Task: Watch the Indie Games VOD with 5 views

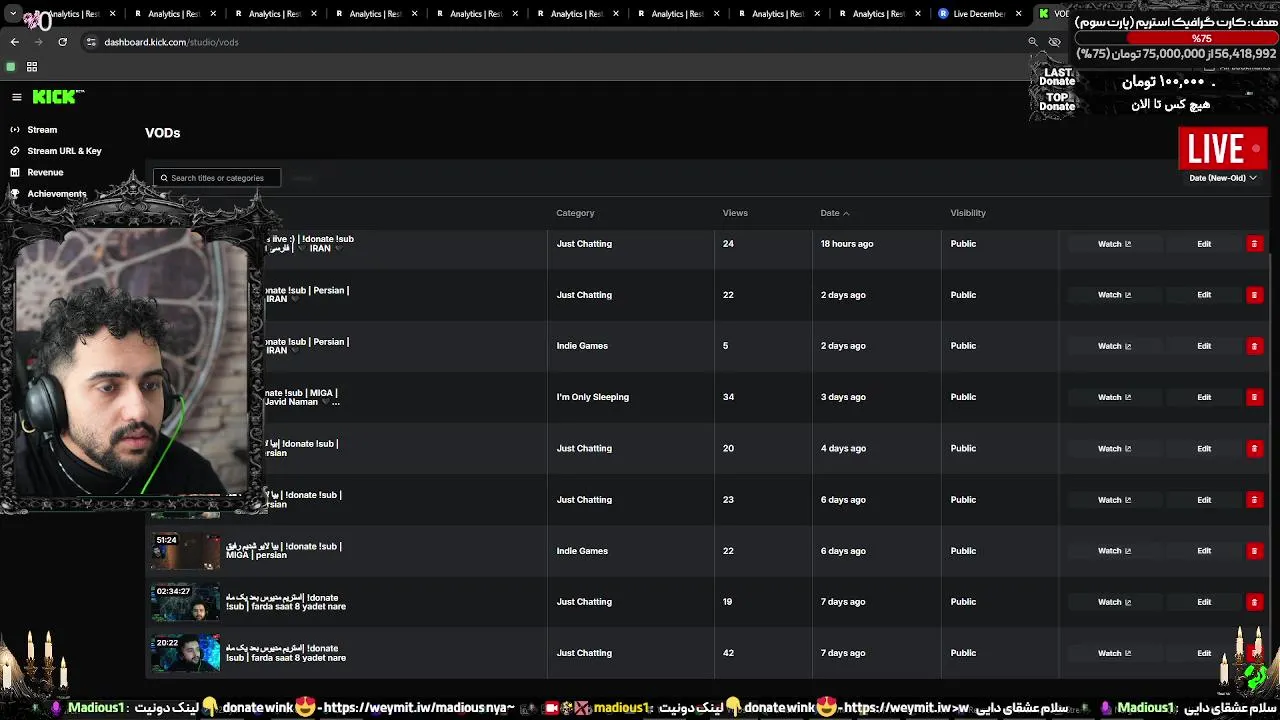Action: pyautogui.click(x=1114, y=346)
